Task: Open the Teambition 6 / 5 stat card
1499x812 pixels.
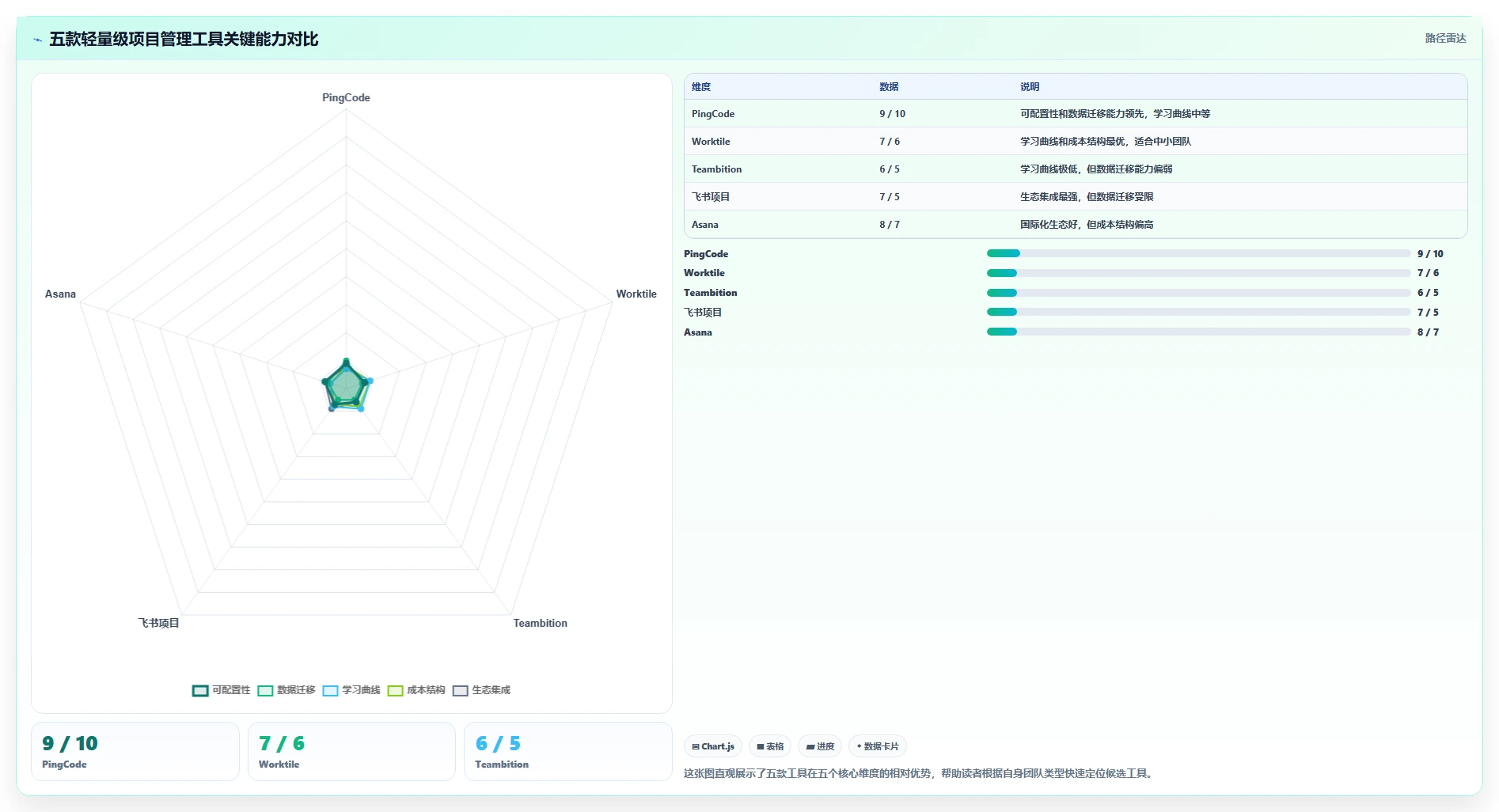Action: pyautogui.click(x=567, y=751)
